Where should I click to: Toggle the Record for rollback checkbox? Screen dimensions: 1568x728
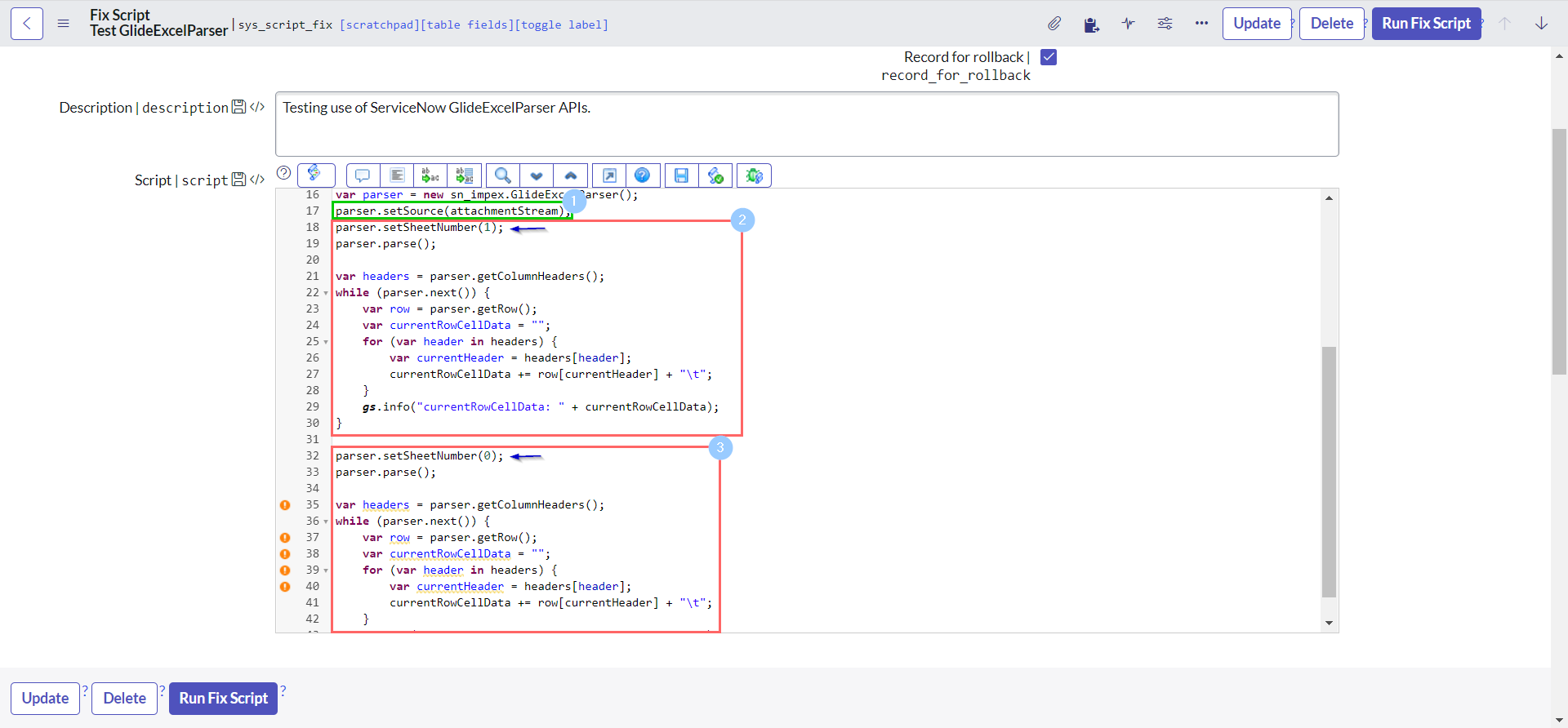1049,57
